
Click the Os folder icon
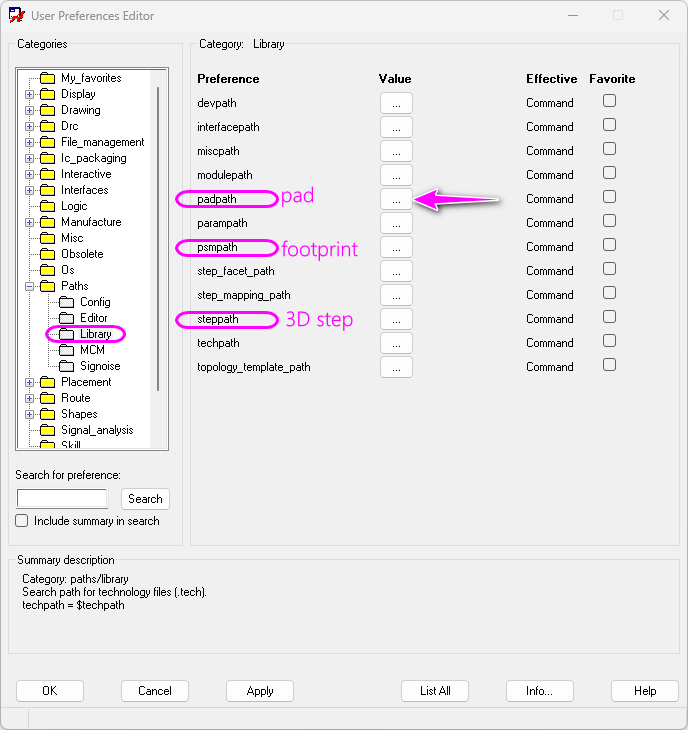(47, 270)
